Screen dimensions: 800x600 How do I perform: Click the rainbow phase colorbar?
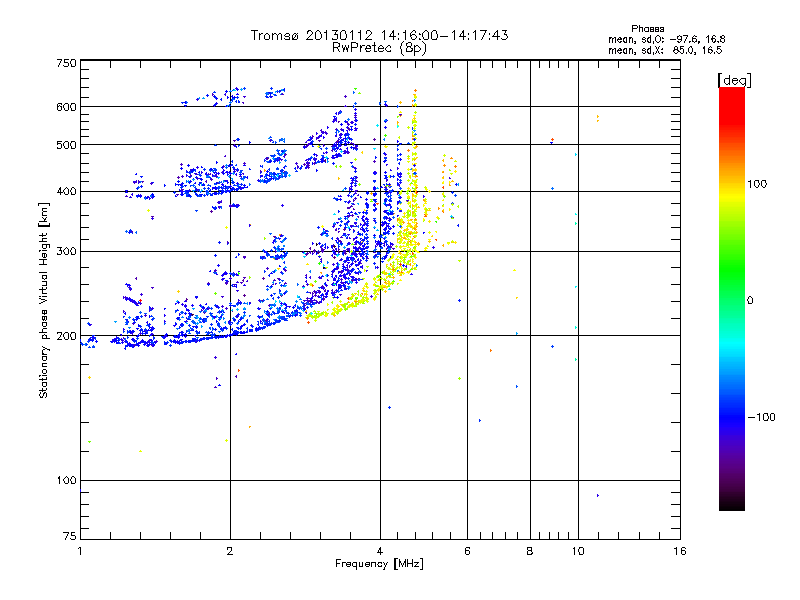coord(732,298)
